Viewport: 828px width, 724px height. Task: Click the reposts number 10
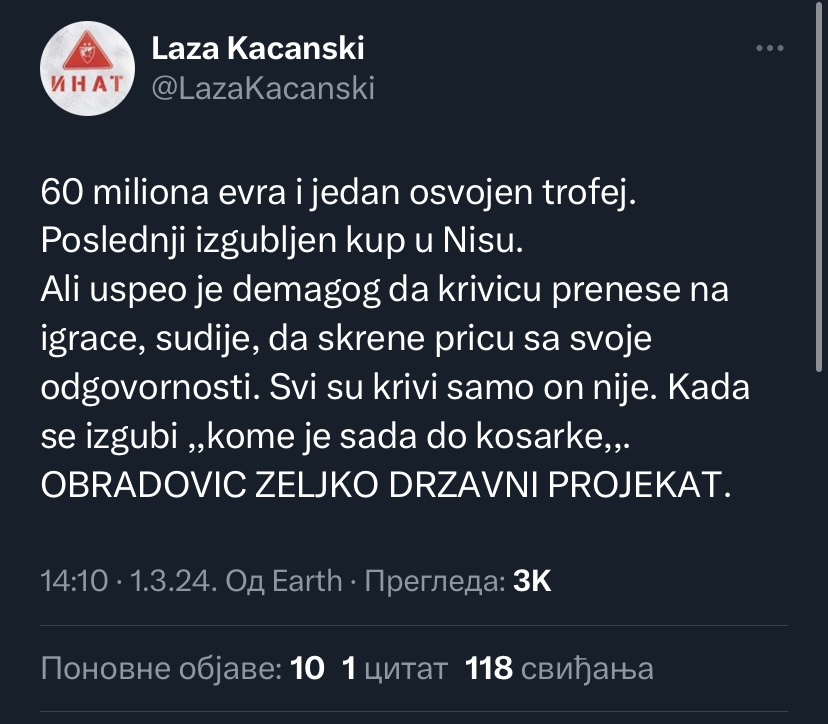pyautogui.click(x=307, y=667)
